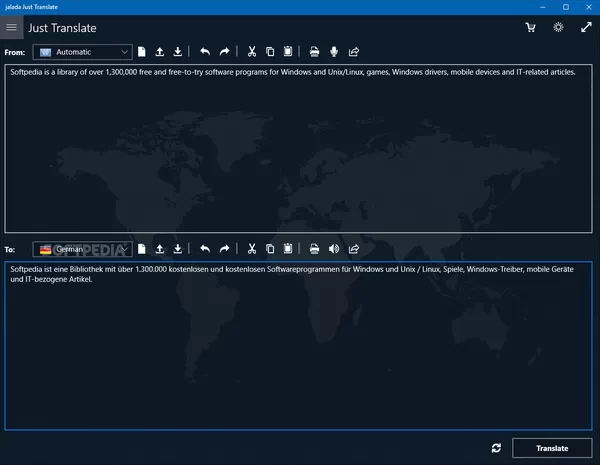Swap languages with the refresh arrows icon

pos(496,448)
